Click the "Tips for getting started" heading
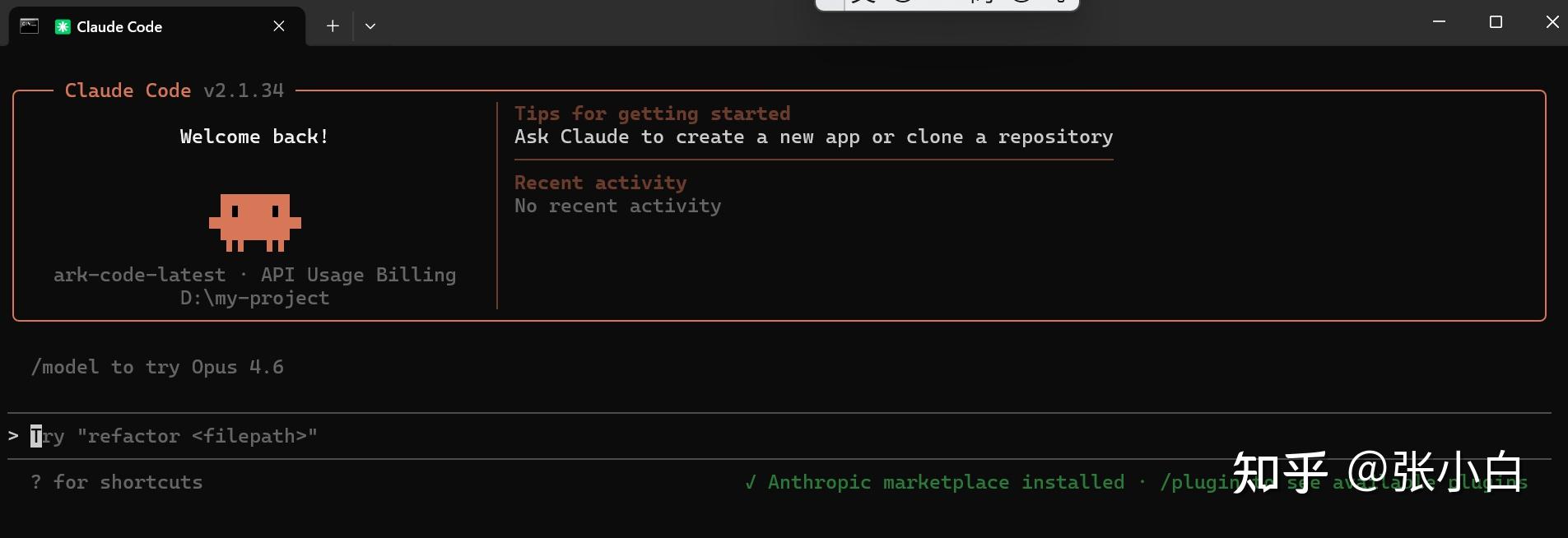This screenshot has height=538, width=1568. [x=652, y=114]
